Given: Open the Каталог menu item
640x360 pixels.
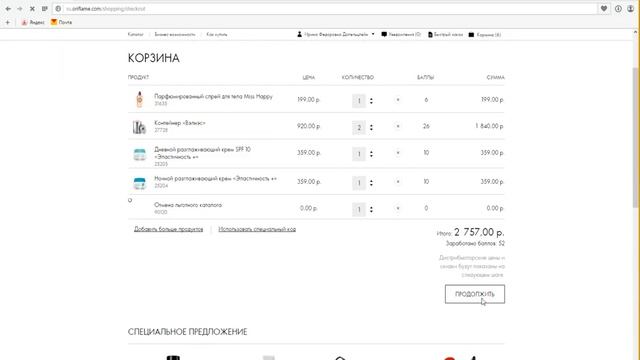Looking at the screenshot, I should coord(136,35).
